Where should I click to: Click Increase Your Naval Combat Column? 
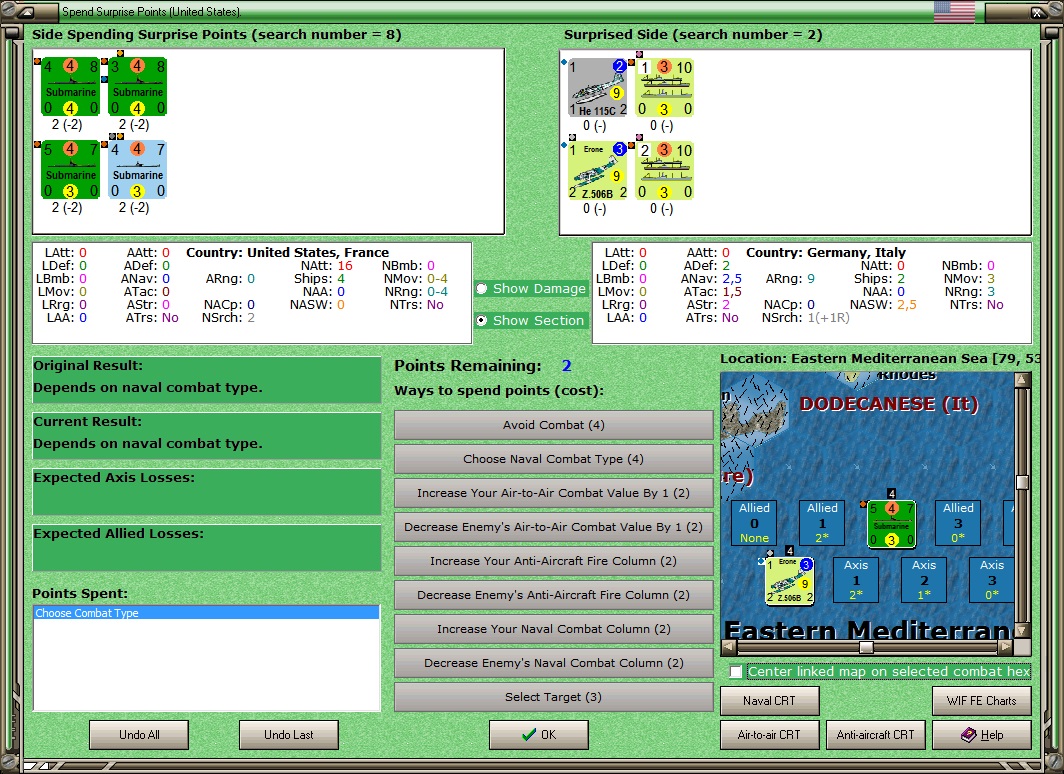554,628
